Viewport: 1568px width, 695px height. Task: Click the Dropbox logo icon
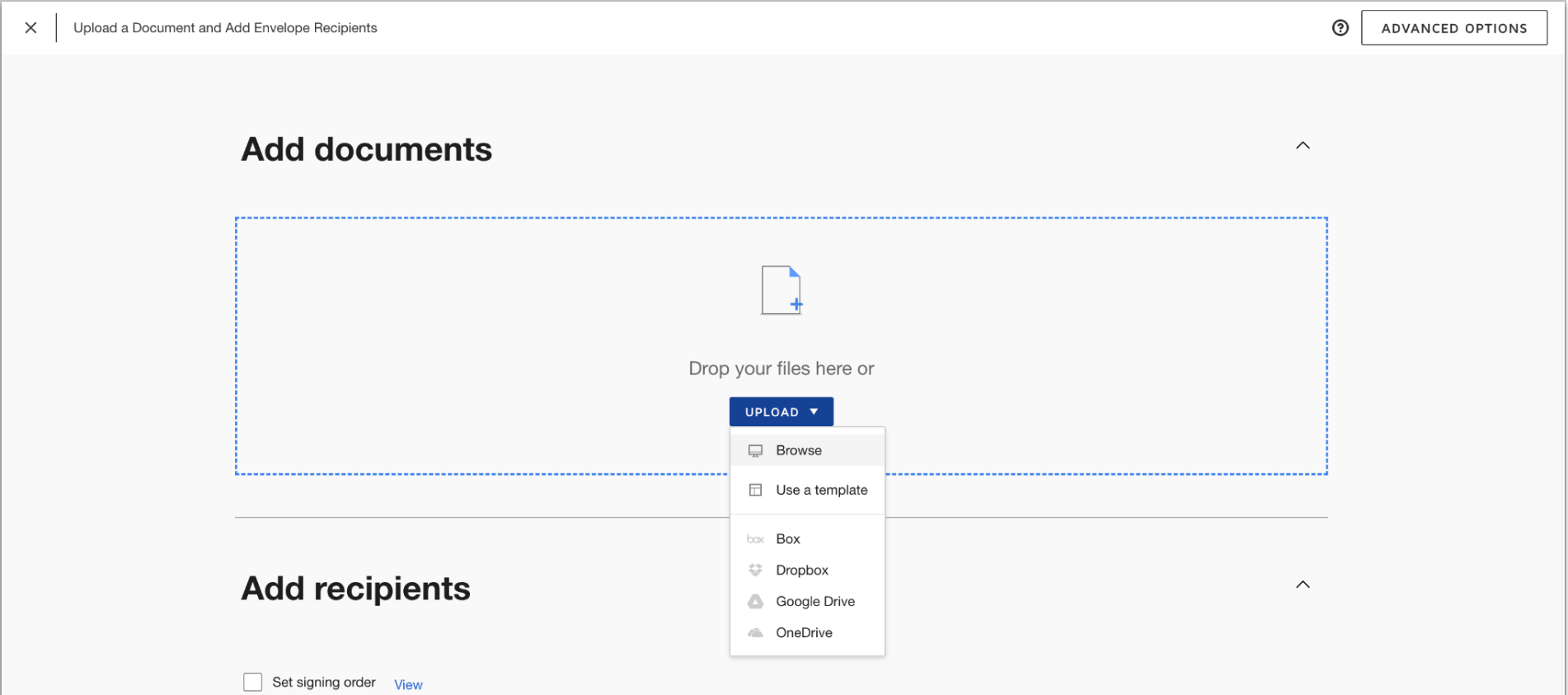point(755,571)
